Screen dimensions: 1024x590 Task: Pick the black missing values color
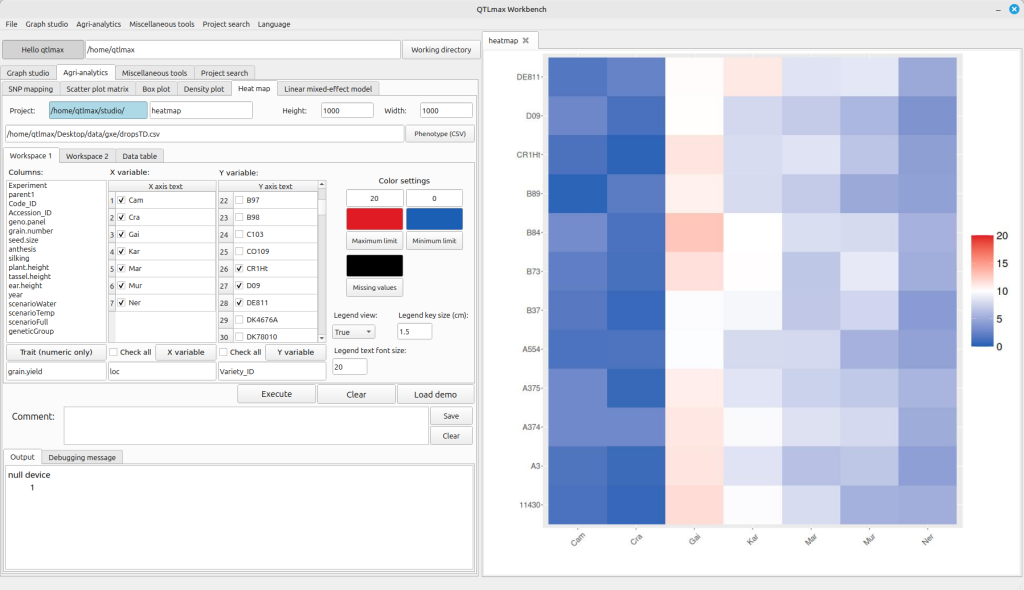click(375, 265)
